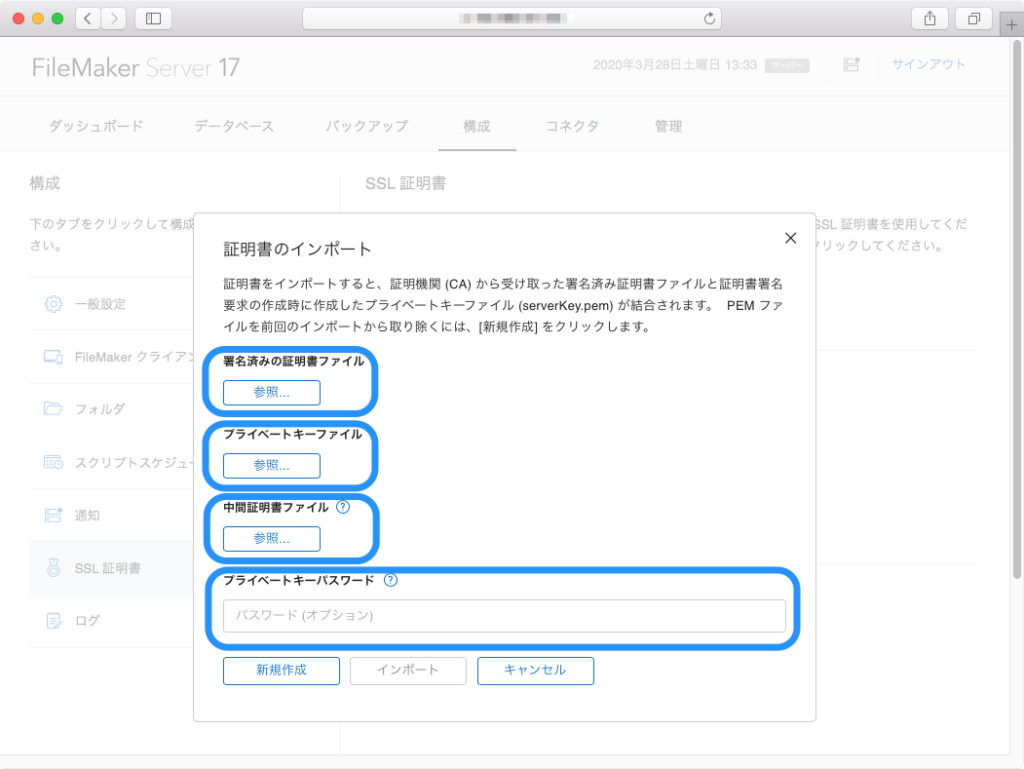
Task: Click the FileMaker Server 17 logo
Action: (136, 67)
